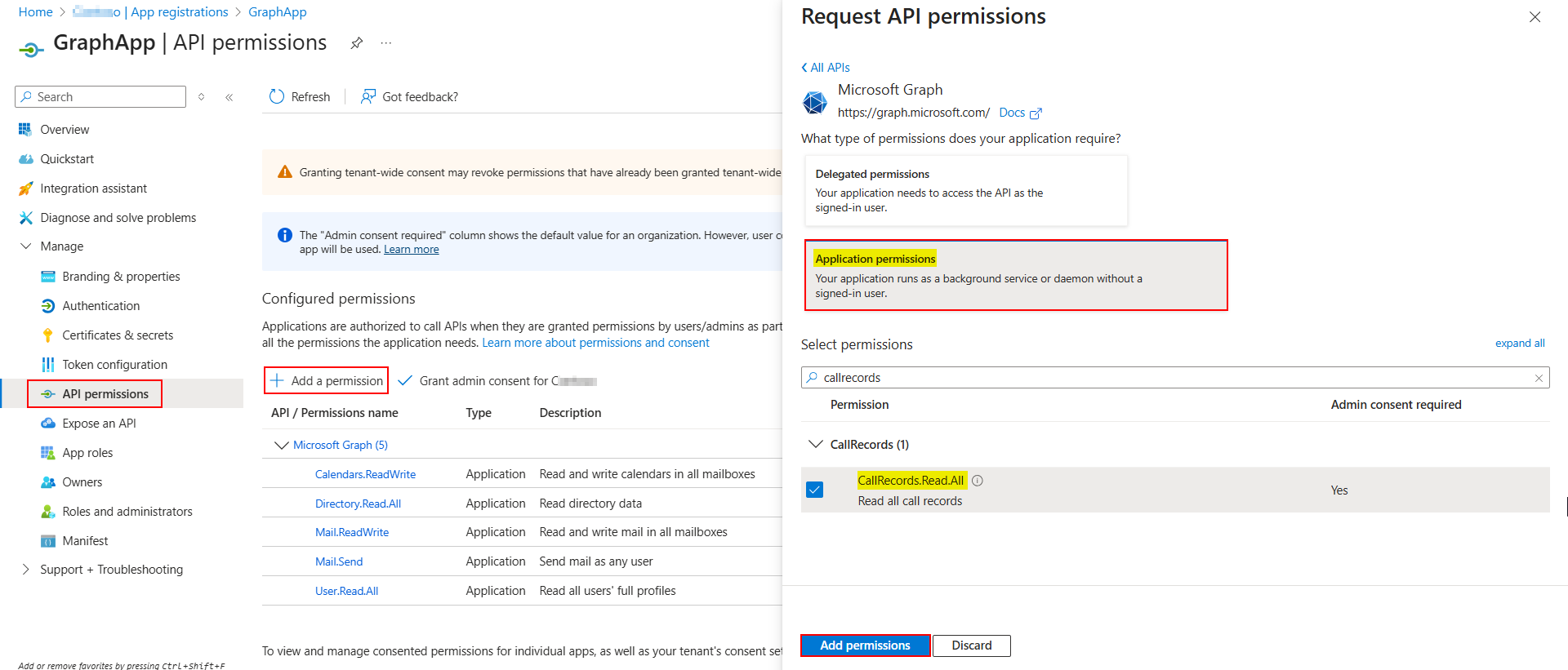Click the Got feedback icon
The image size is (1568, 670).
click(368, 96)
